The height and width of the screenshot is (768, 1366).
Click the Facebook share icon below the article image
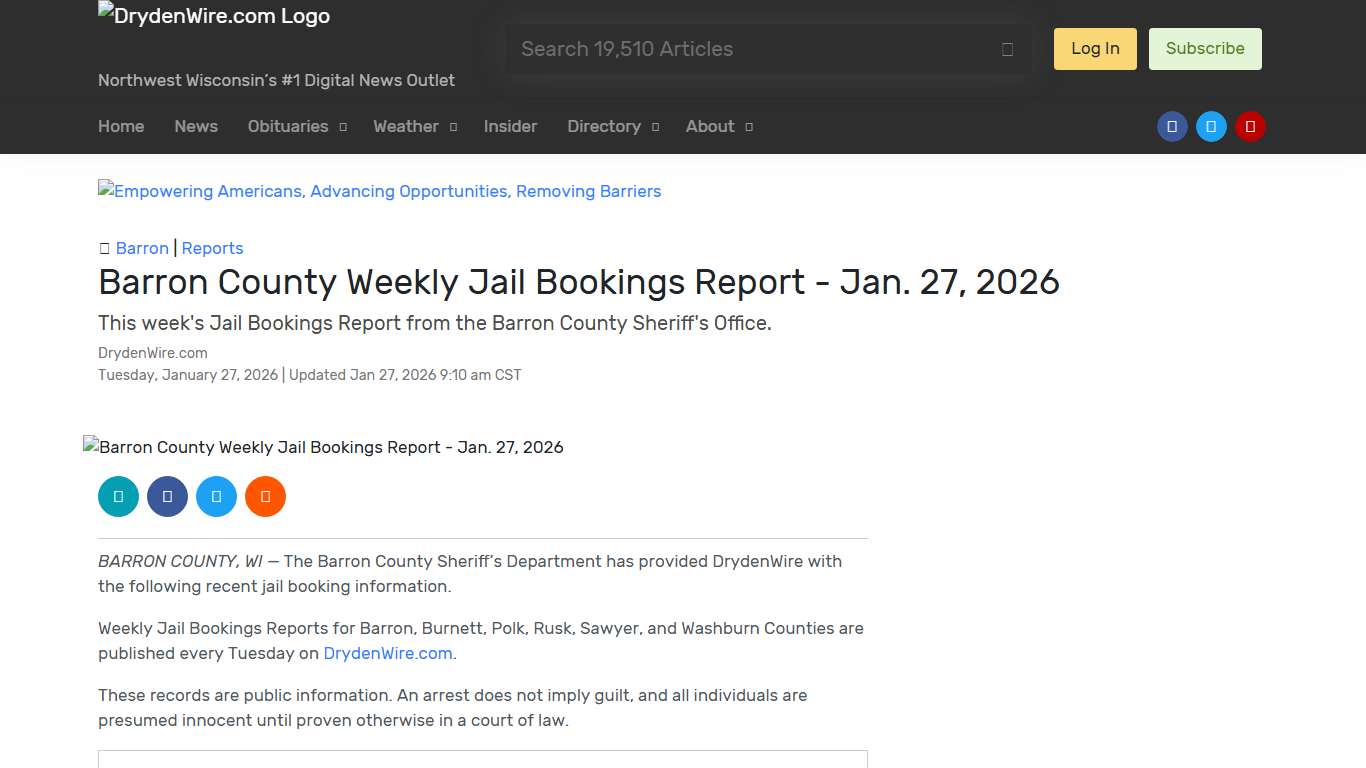click(167, 496)
